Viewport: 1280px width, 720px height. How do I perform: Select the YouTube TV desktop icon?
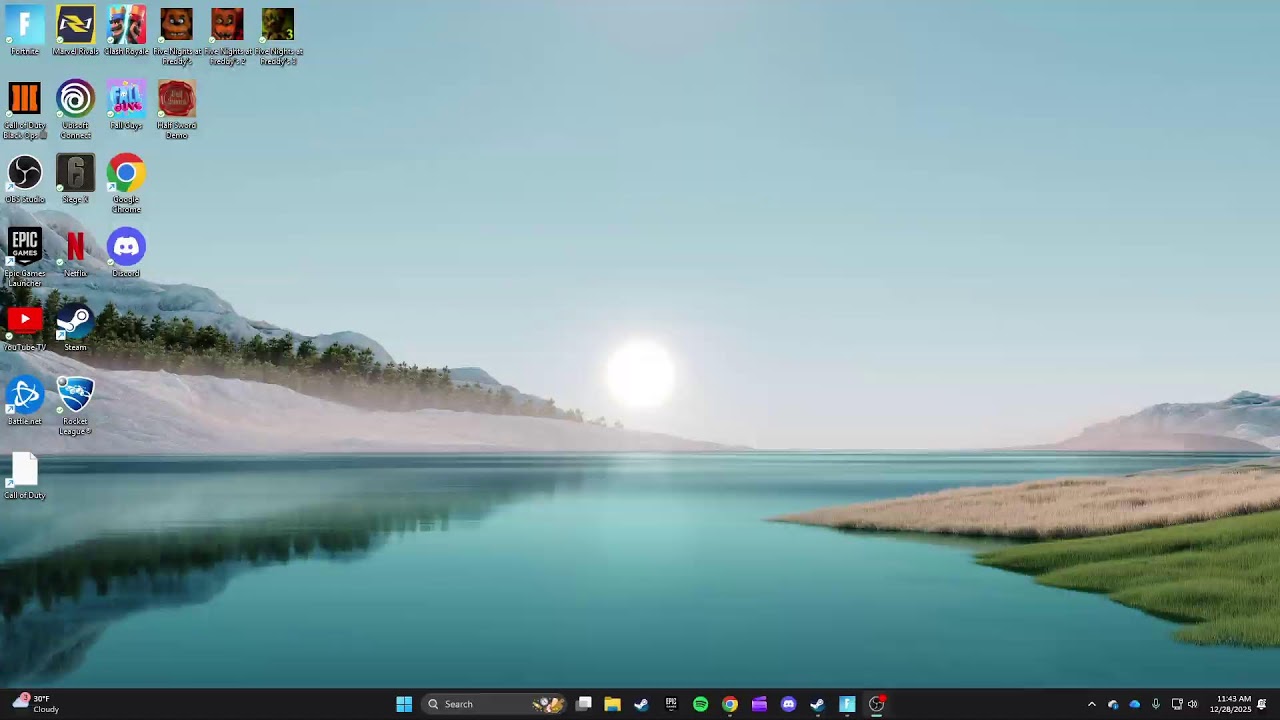[x=25, y=327]
